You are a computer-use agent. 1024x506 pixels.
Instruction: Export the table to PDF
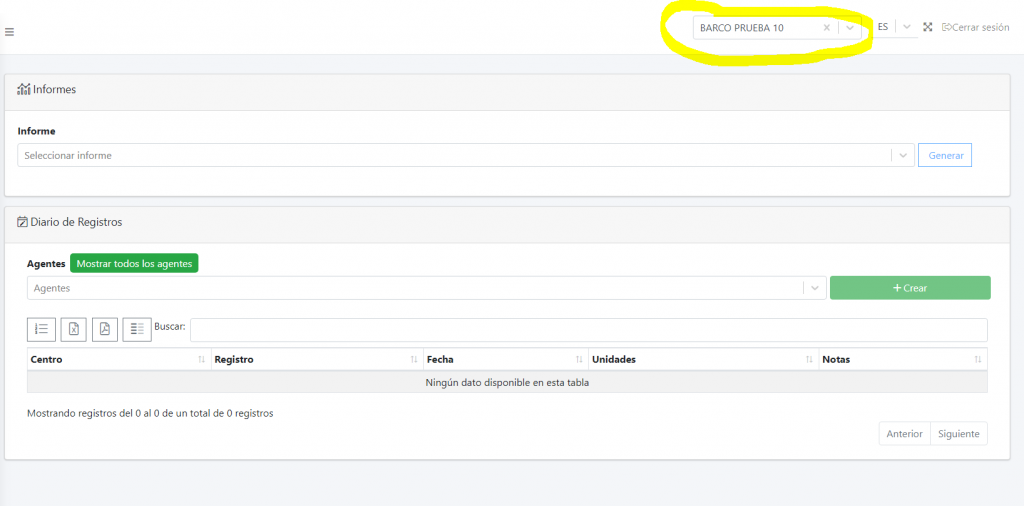pyautogui.click(x=105, y=329)
